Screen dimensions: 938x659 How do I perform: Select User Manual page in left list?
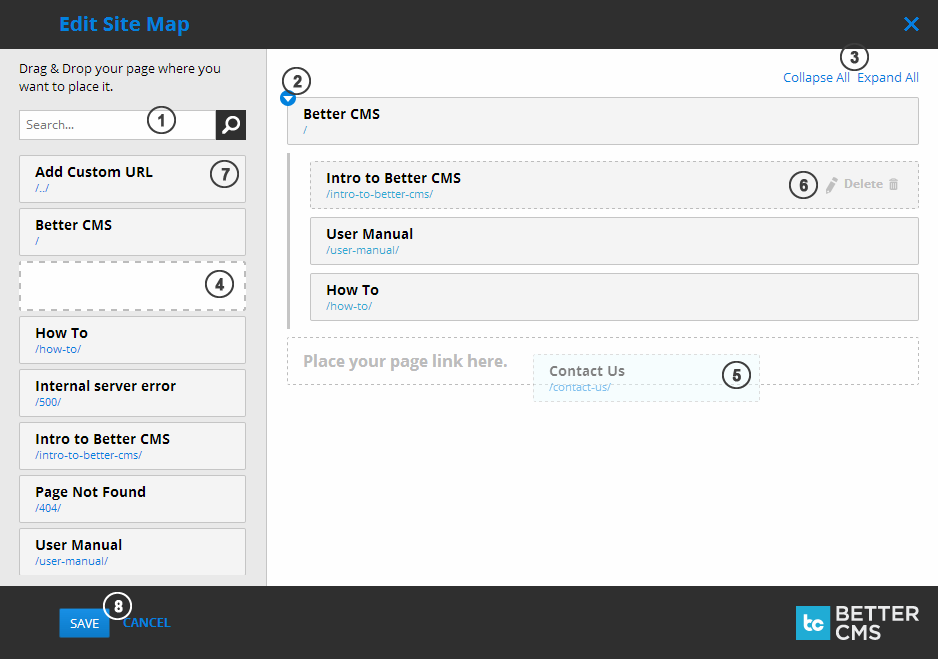tap(132, 551)
